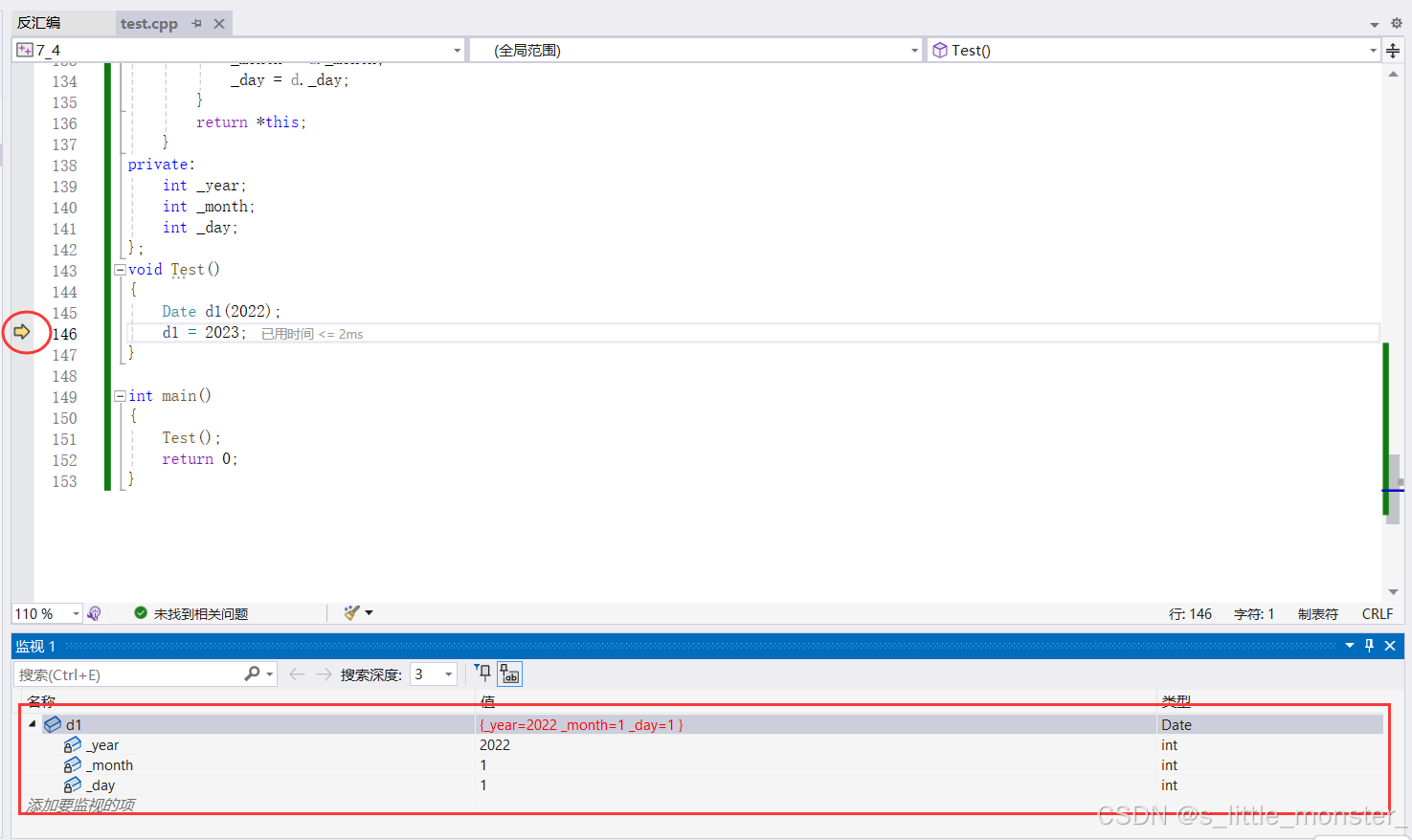1412x840 pixels.
Task: Click the 添加要监视的项 empty watch row
Action: coord(81,805)
